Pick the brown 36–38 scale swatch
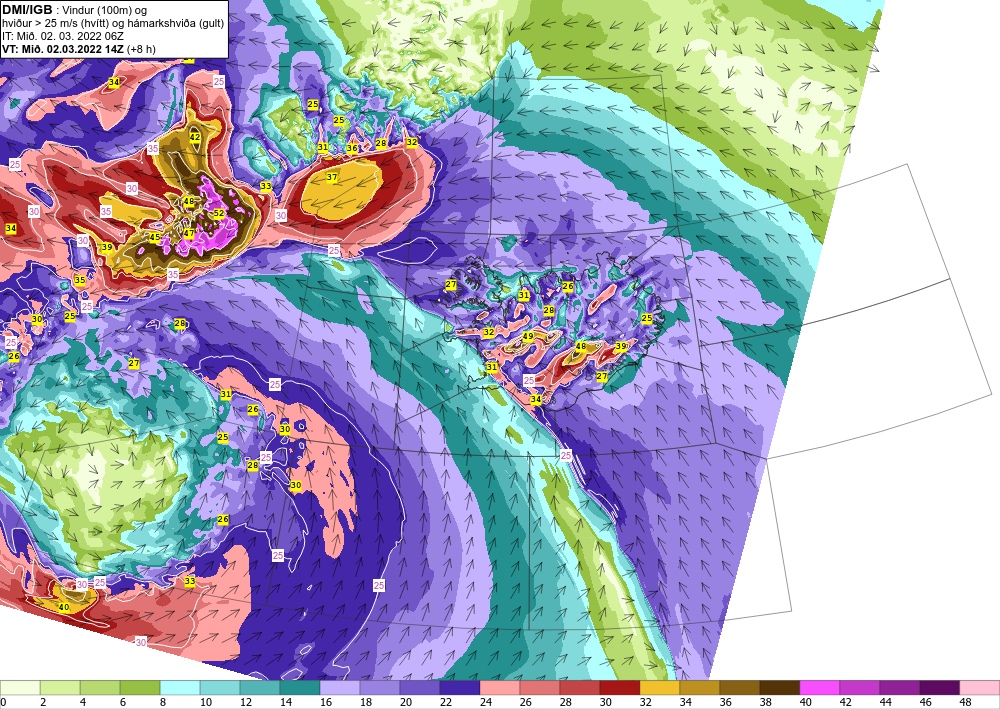Screen dimensions: 1000x709 pos(739,687)
